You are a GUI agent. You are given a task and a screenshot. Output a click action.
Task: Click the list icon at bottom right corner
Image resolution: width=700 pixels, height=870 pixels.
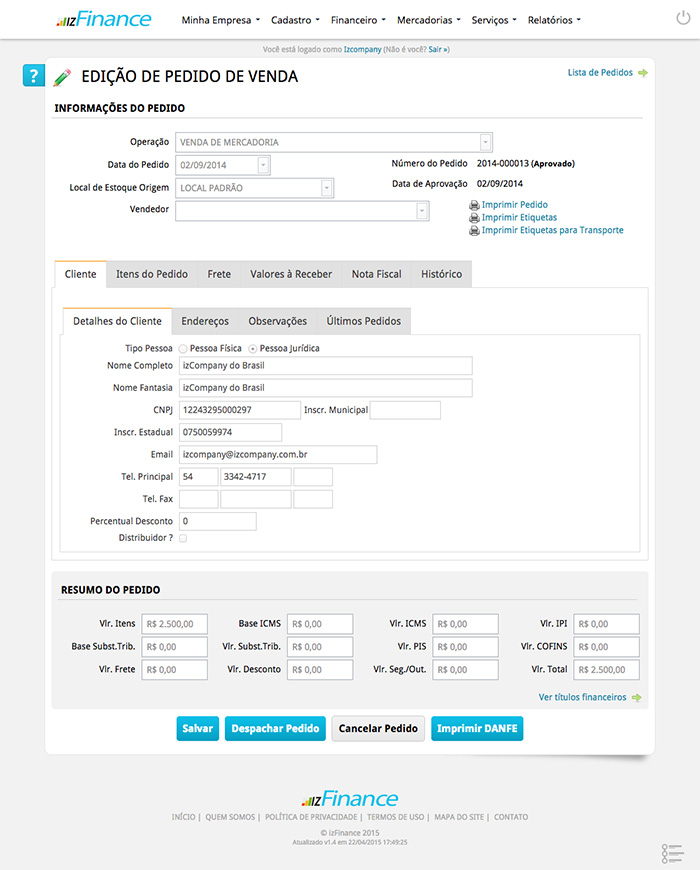coord(671,853)
